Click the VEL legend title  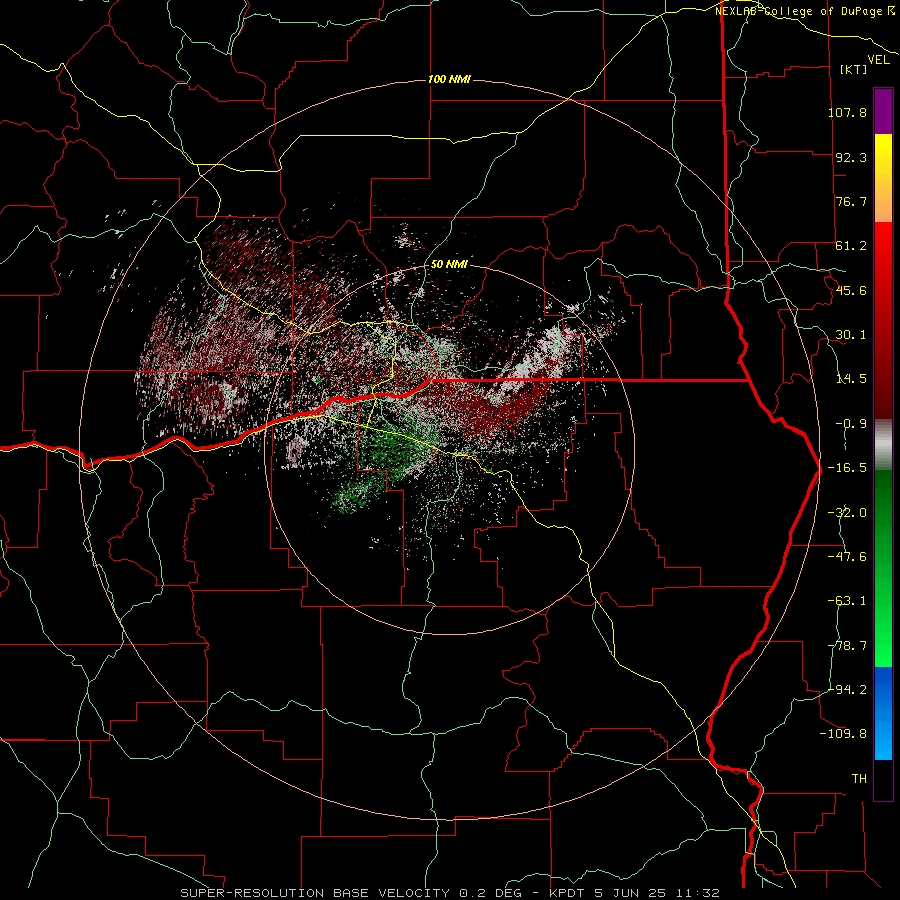(x=879, y=60)
